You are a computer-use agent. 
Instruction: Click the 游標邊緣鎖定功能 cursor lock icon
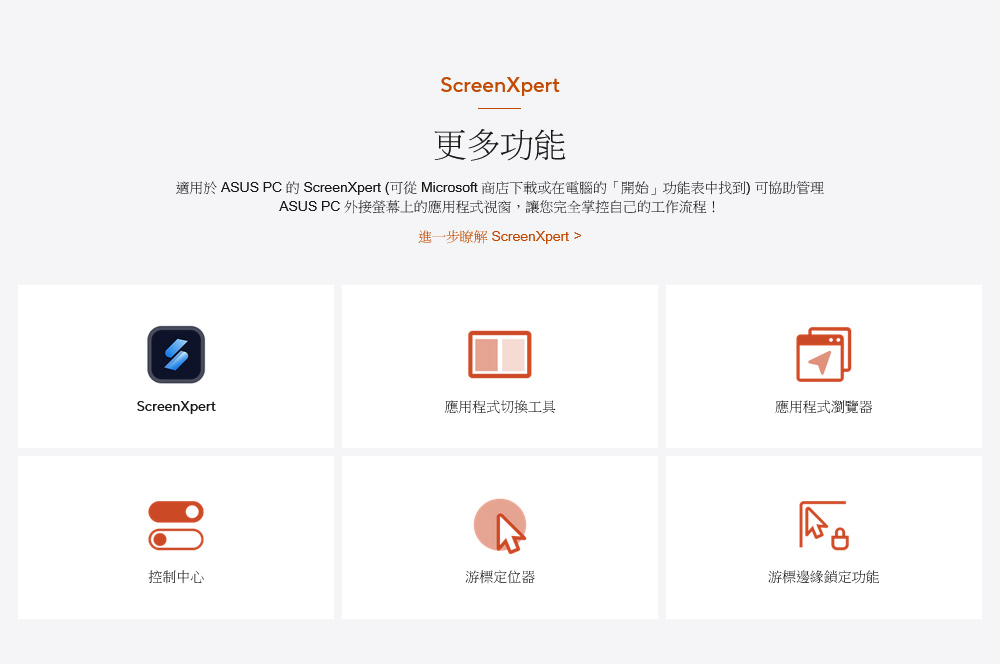click(823, 526)
